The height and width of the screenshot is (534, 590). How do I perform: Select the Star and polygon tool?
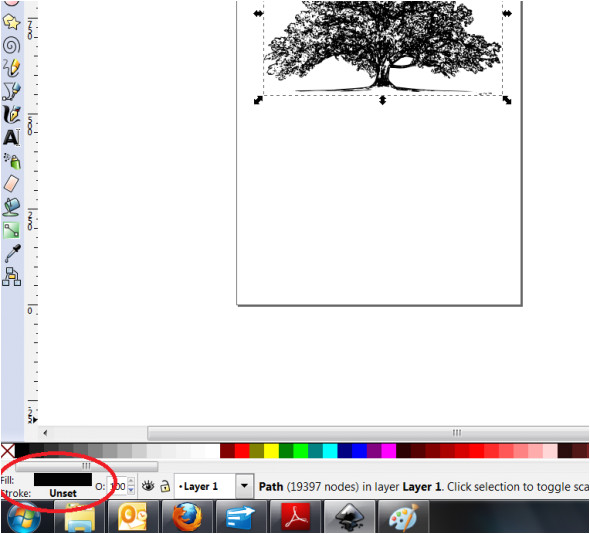(x=11, y=23)
